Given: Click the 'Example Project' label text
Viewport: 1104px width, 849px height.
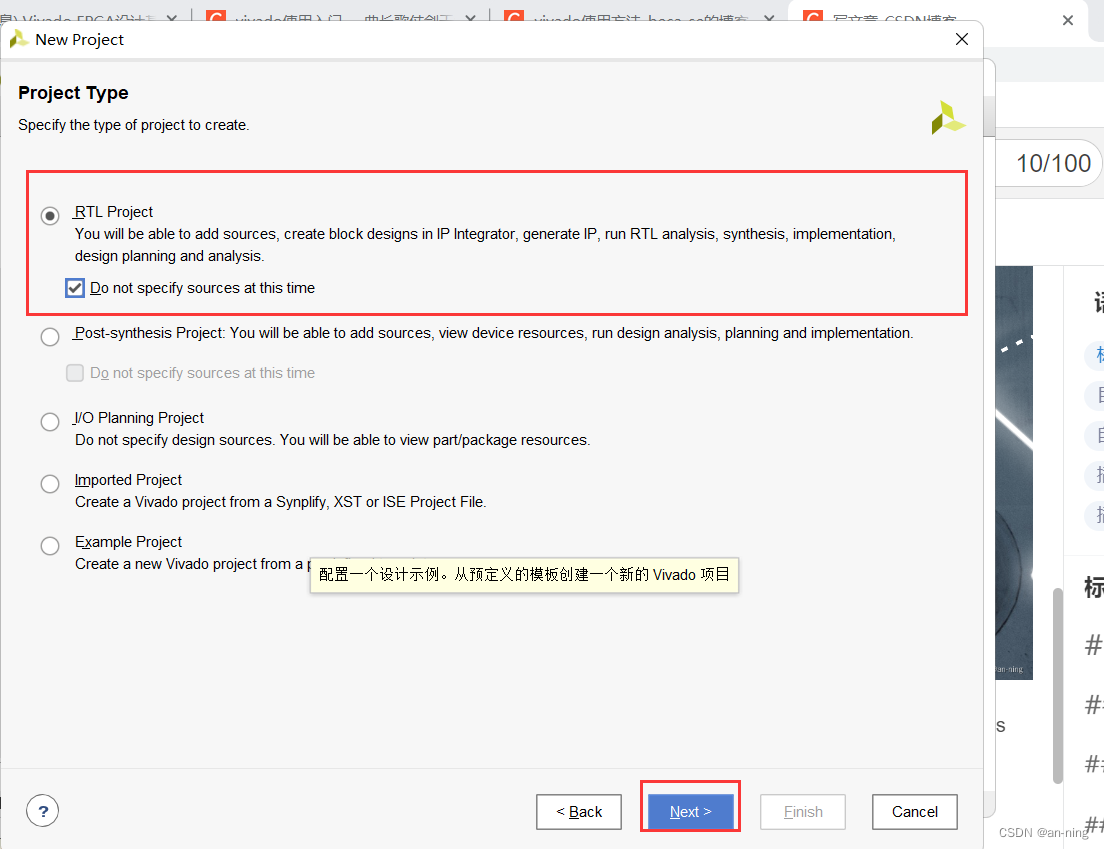Looking at the screenshot, I should pyautogui.click(x=128, y=541).
